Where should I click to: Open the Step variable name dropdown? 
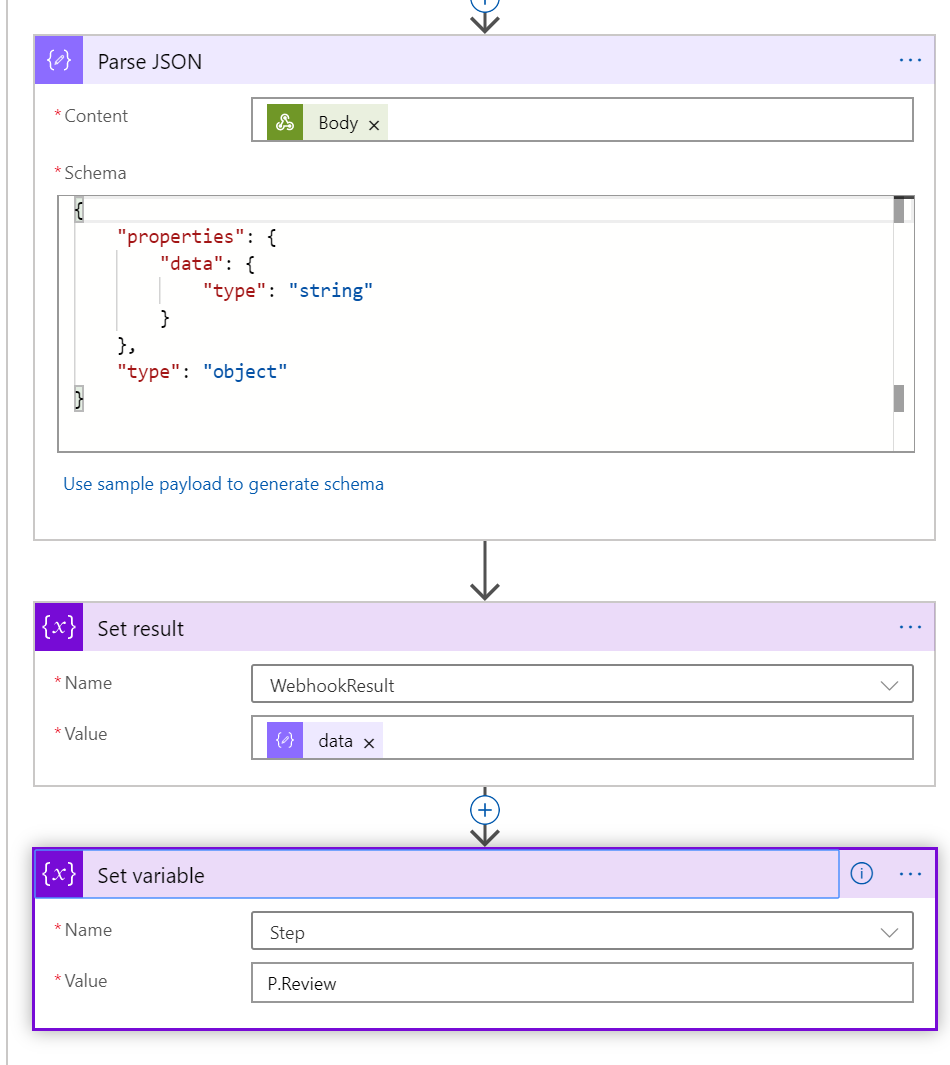[x=888, y=931]
